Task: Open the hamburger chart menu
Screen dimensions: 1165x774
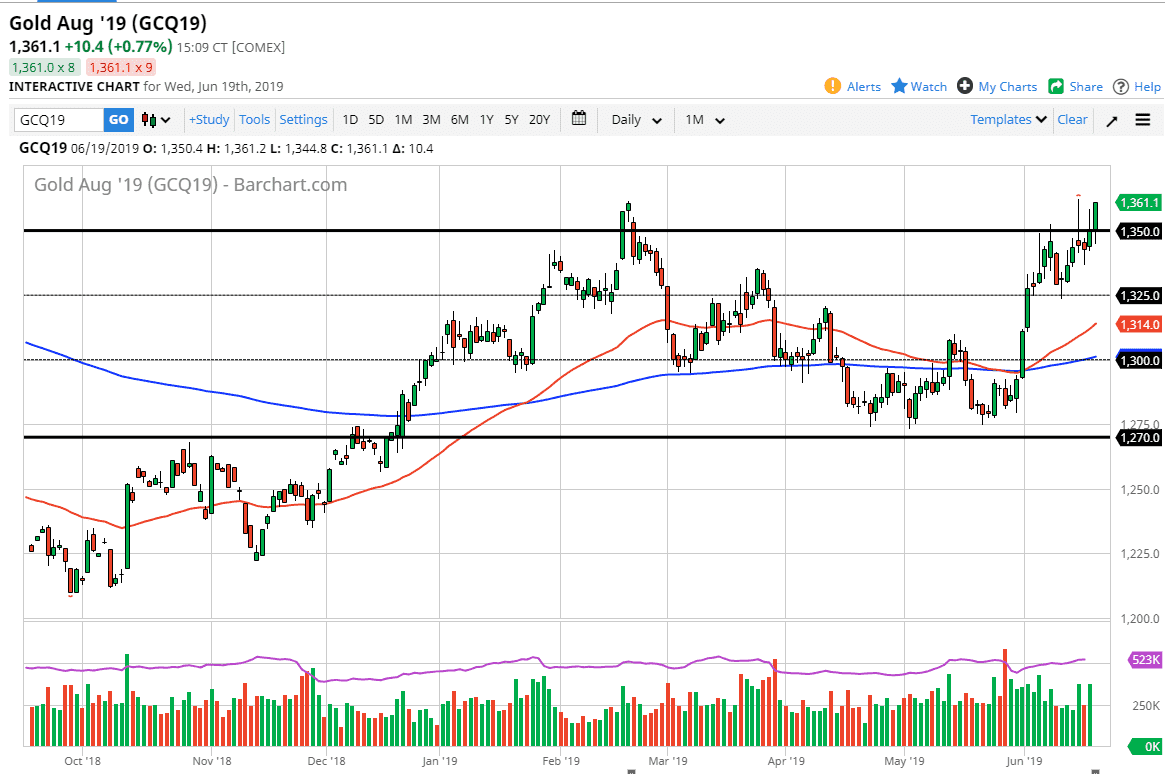Action: [1142, 120]
